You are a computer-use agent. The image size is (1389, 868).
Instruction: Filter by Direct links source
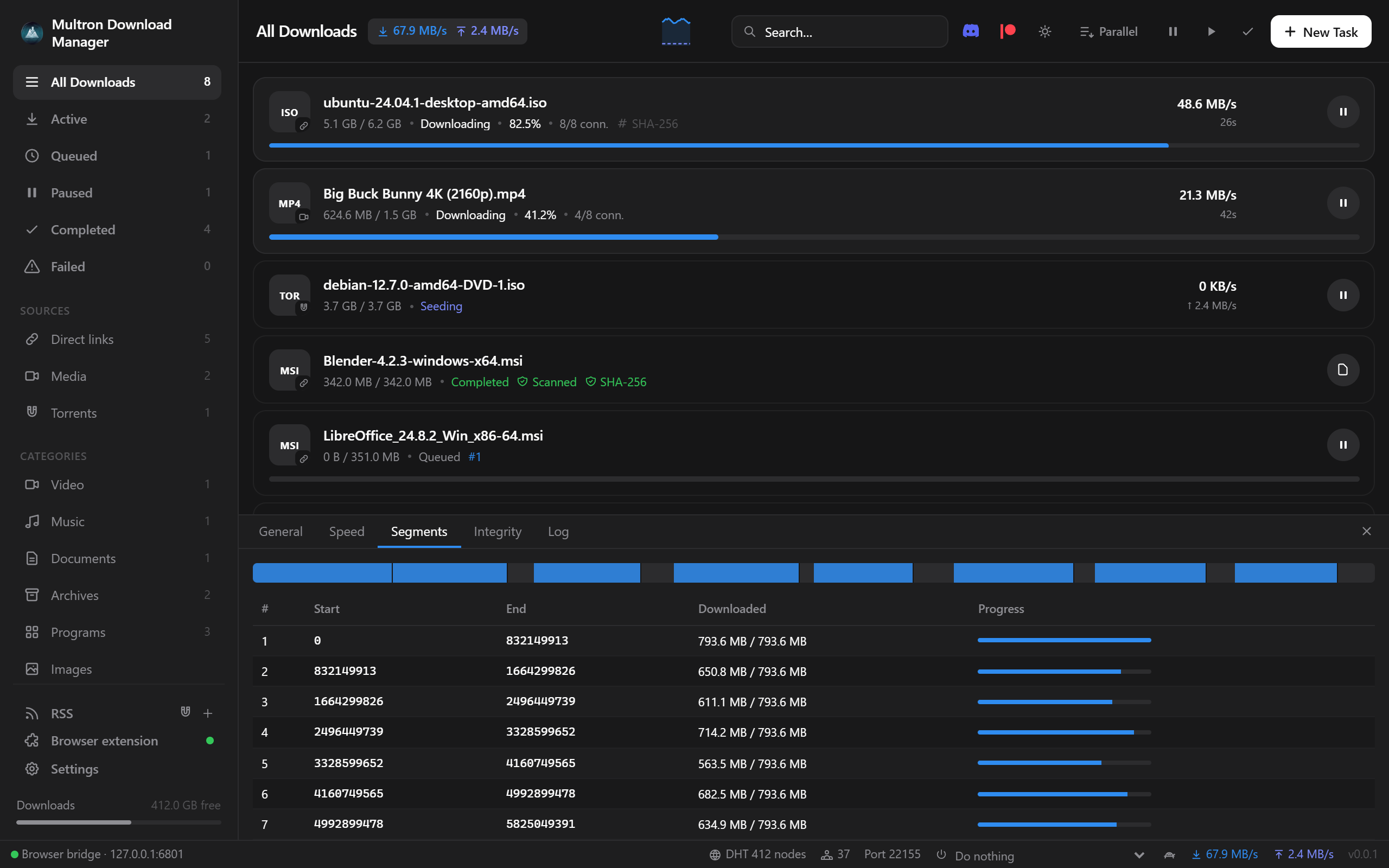[x=117, y=339]
